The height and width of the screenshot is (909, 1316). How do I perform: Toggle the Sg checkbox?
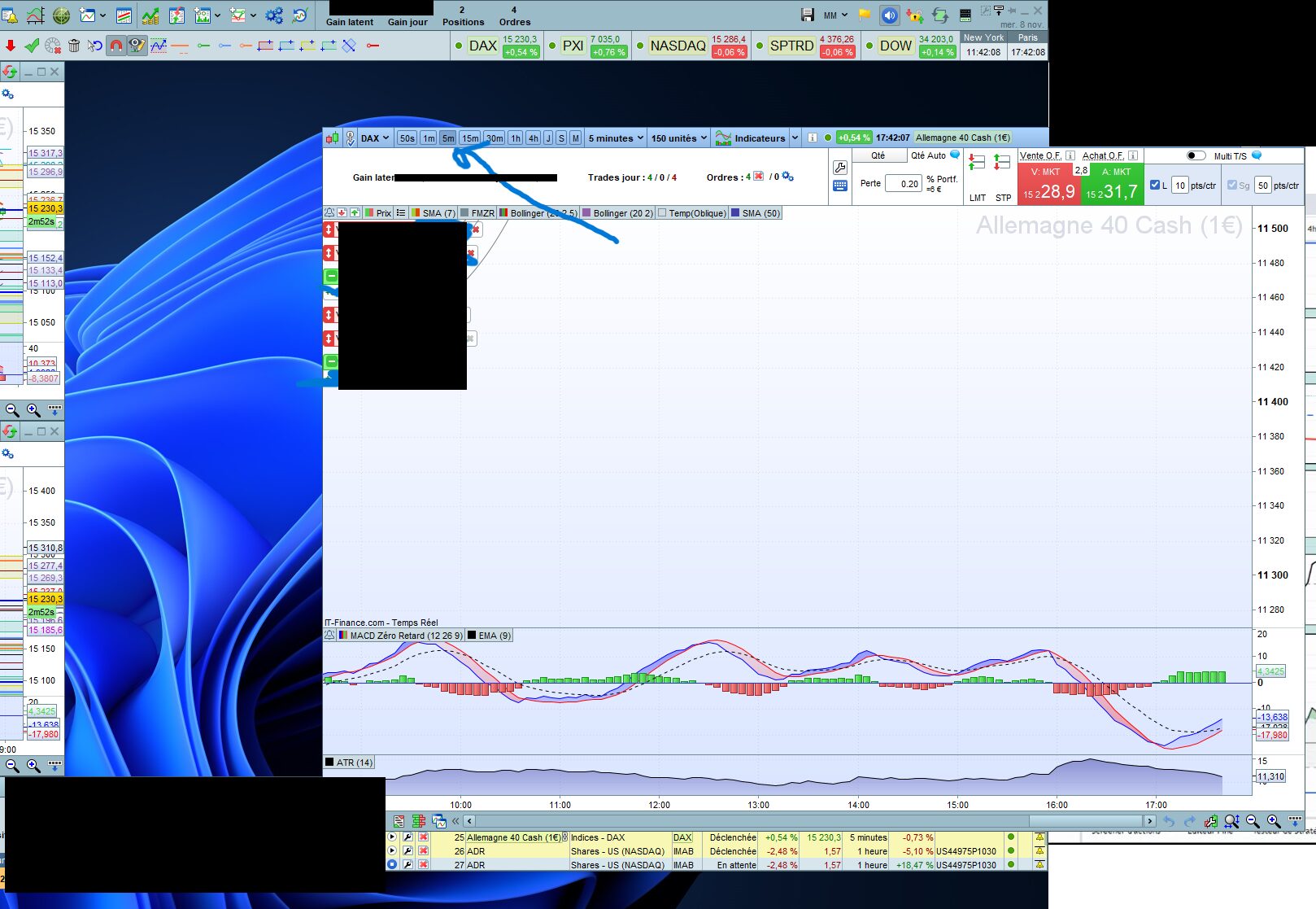click(x=1232, y=185)
